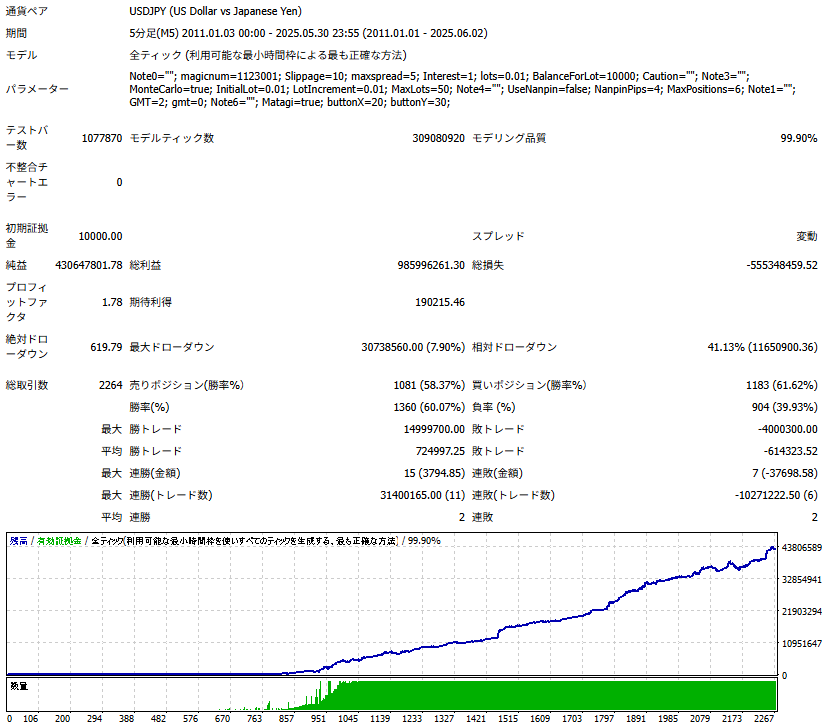Viewport: 829px width, 725px height.
Task: Click the 1045 x-axis trade marker
Action: (348, 718)
